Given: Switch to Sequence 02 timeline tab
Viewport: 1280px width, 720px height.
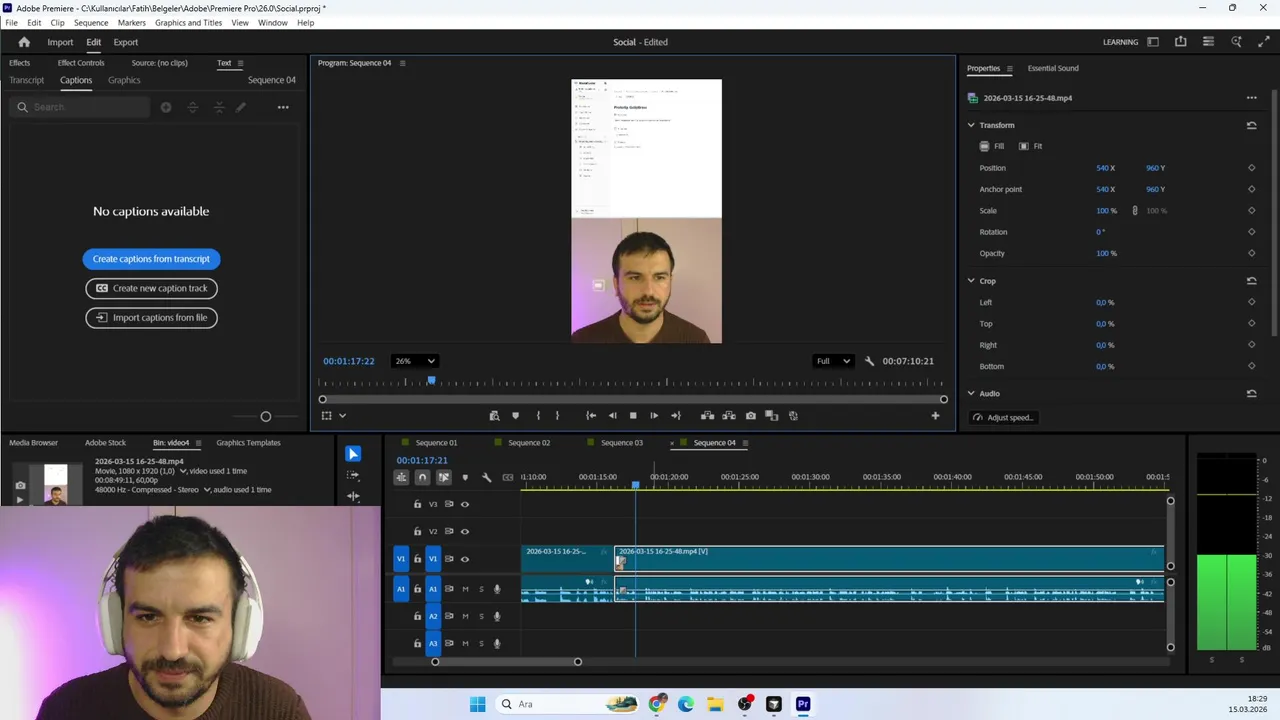Looking at the screenshot, I should click(x=529, y=443).
